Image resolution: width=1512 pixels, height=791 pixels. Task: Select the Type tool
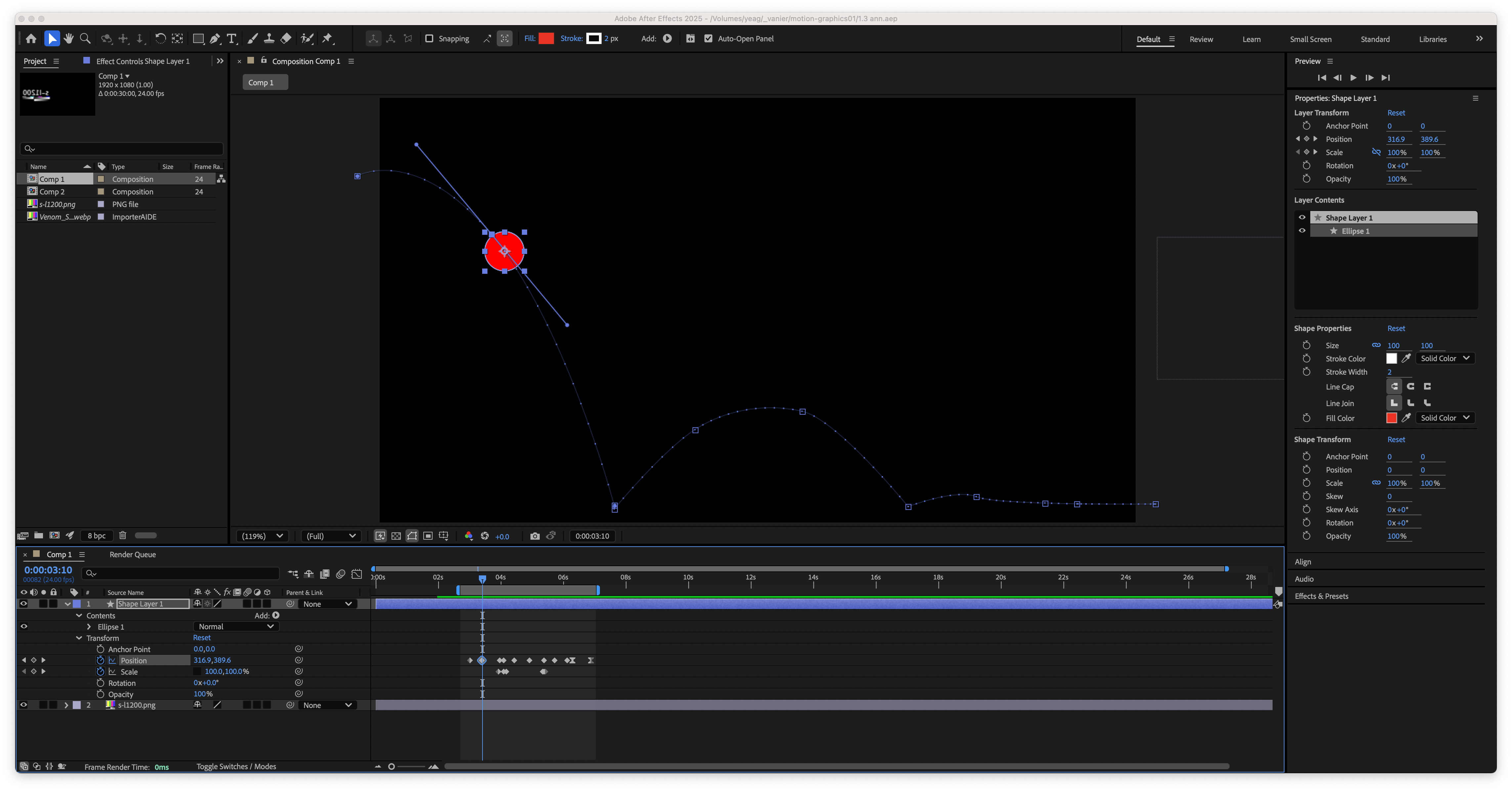click(232, 39)
